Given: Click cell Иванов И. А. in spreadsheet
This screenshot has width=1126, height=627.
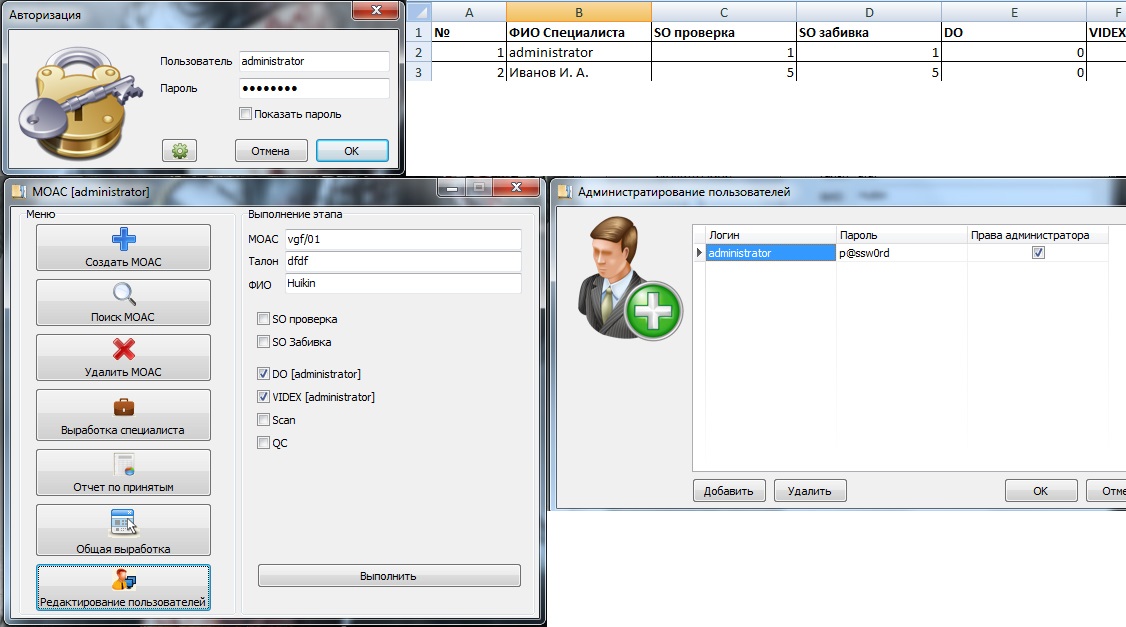Looking at the screenshot, I should click(x=579, y=73).
